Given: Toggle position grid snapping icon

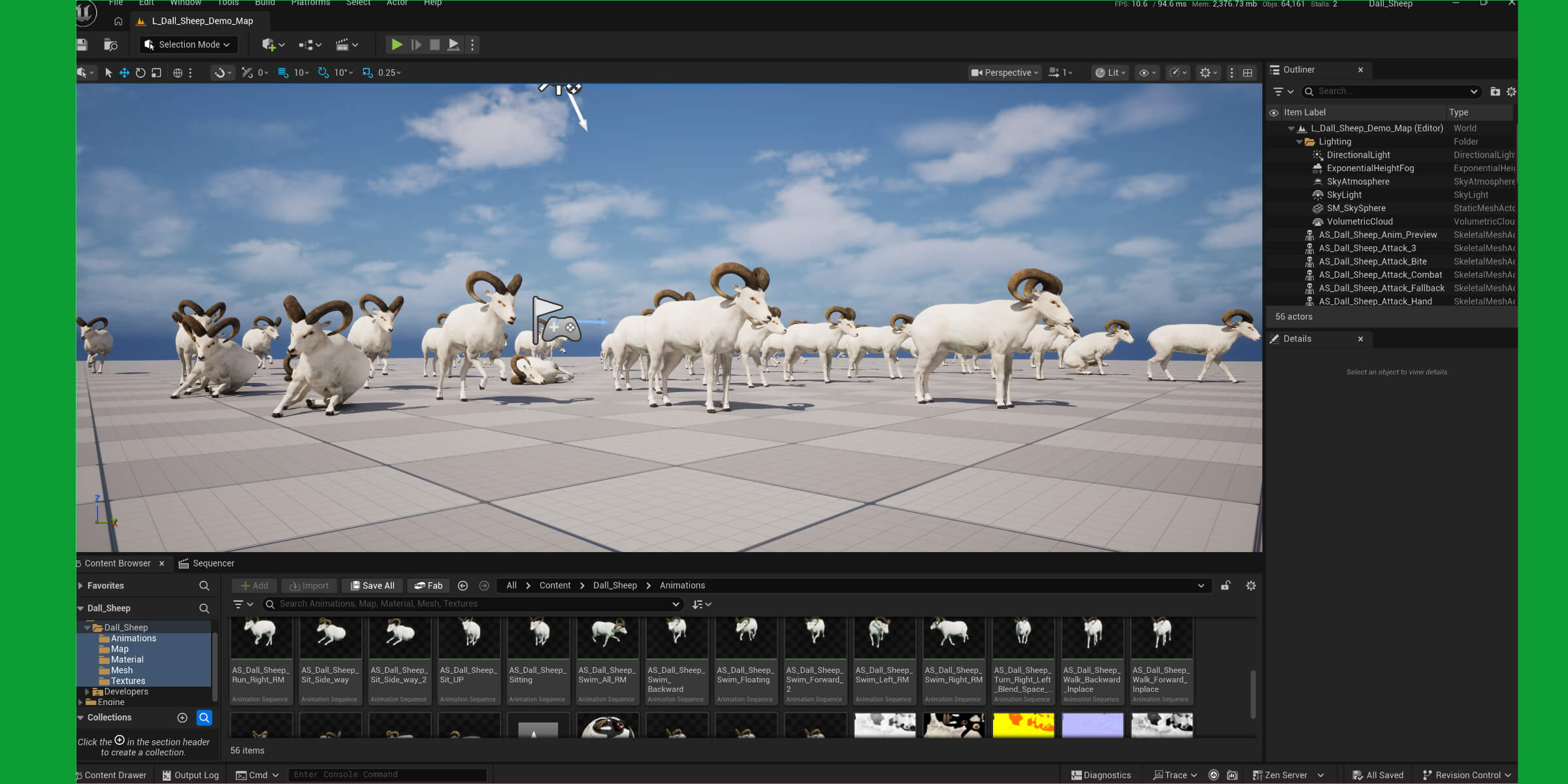Looking at the screenshot, I should [284, 73].
